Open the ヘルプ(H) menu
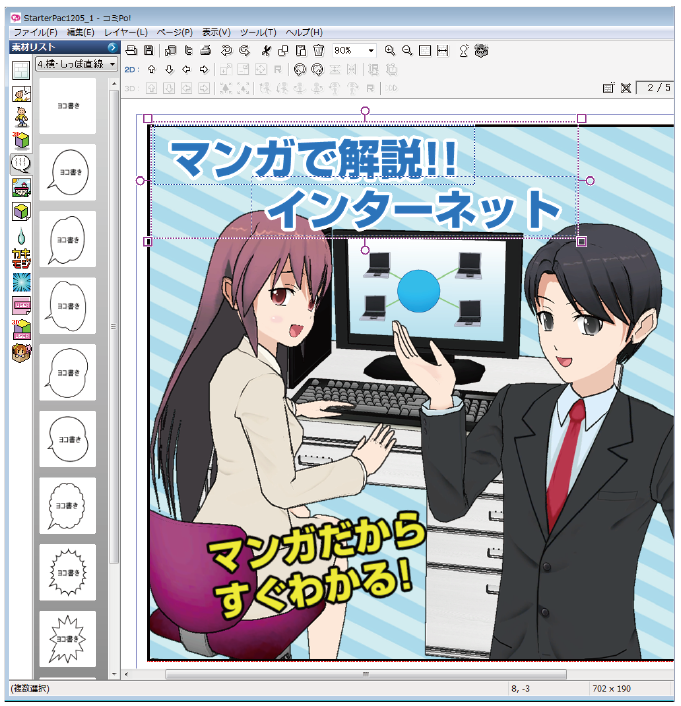The image size is (681, 706). tap(304, 33)
